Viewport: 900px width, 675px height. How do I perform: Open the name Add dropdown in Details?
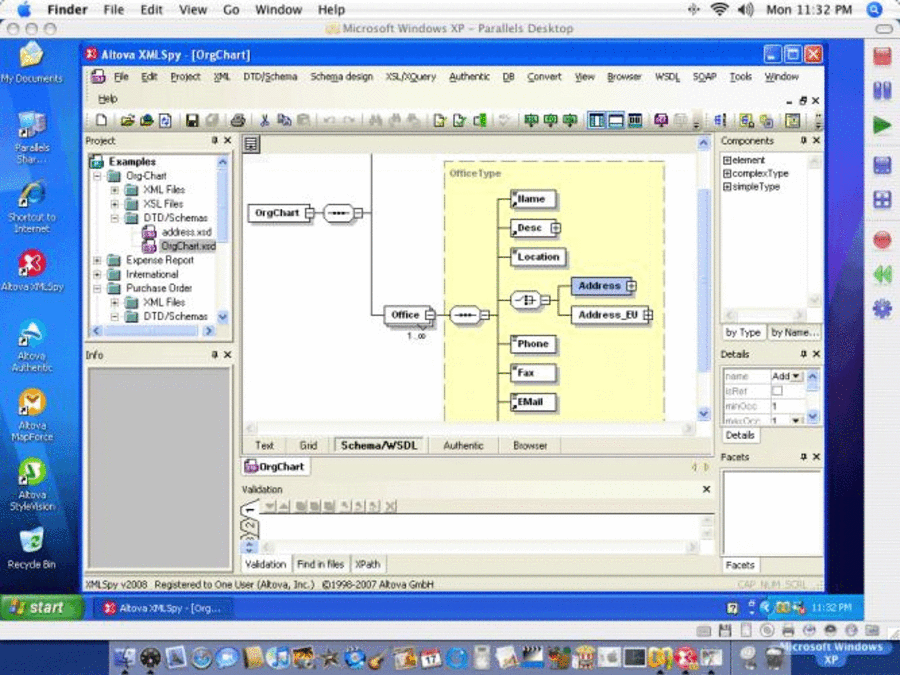point(796,376)
